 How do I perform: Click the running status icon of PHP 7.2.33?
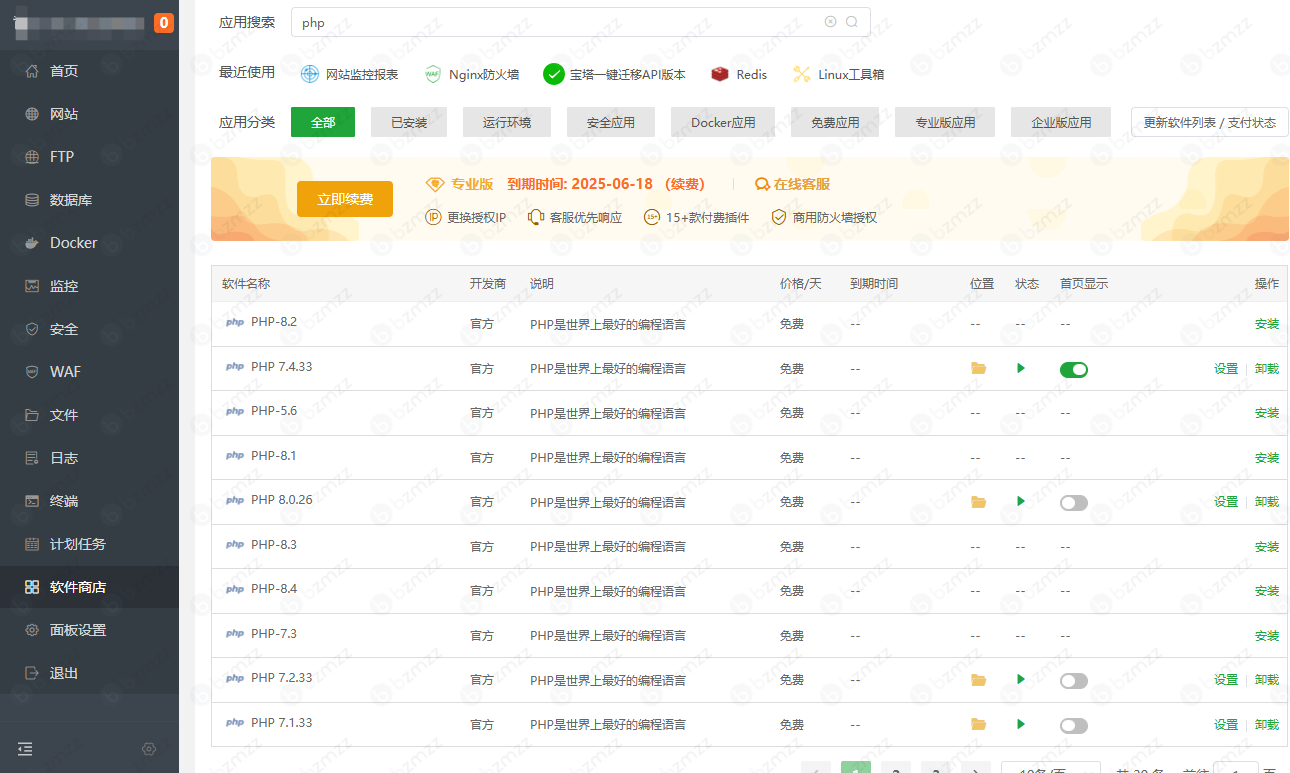pyautogui.click(x=1021, y=679)
